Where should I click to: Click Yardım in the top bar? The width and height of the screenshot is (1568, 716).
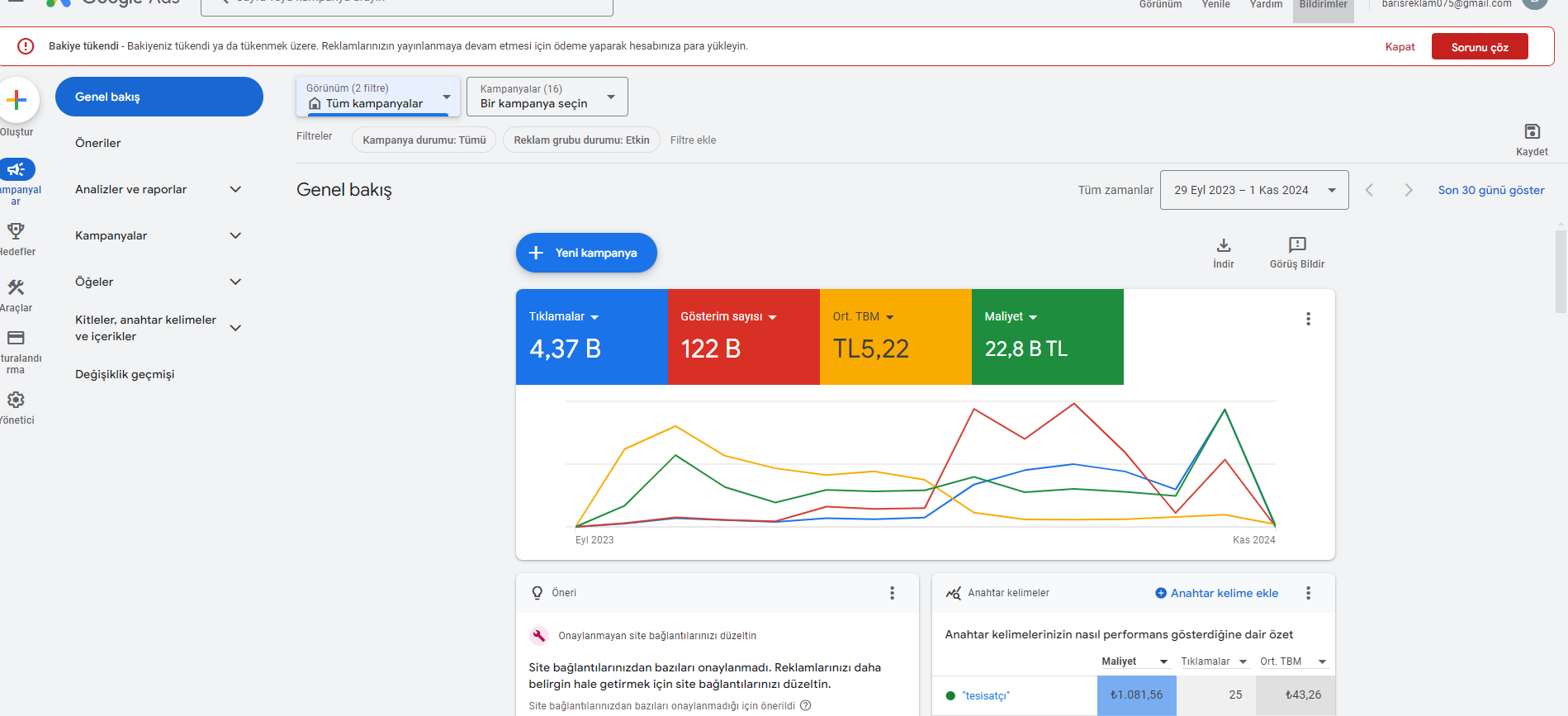(x=1266, y=4)
